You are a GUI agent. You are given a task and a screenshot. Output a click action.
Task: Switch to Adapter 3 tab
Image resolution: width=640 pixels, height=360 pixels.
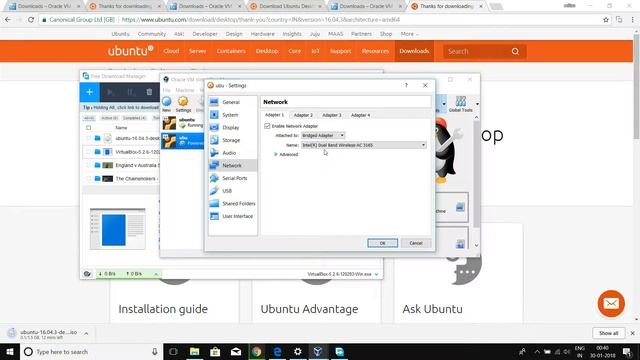click(x=332, y=116)
